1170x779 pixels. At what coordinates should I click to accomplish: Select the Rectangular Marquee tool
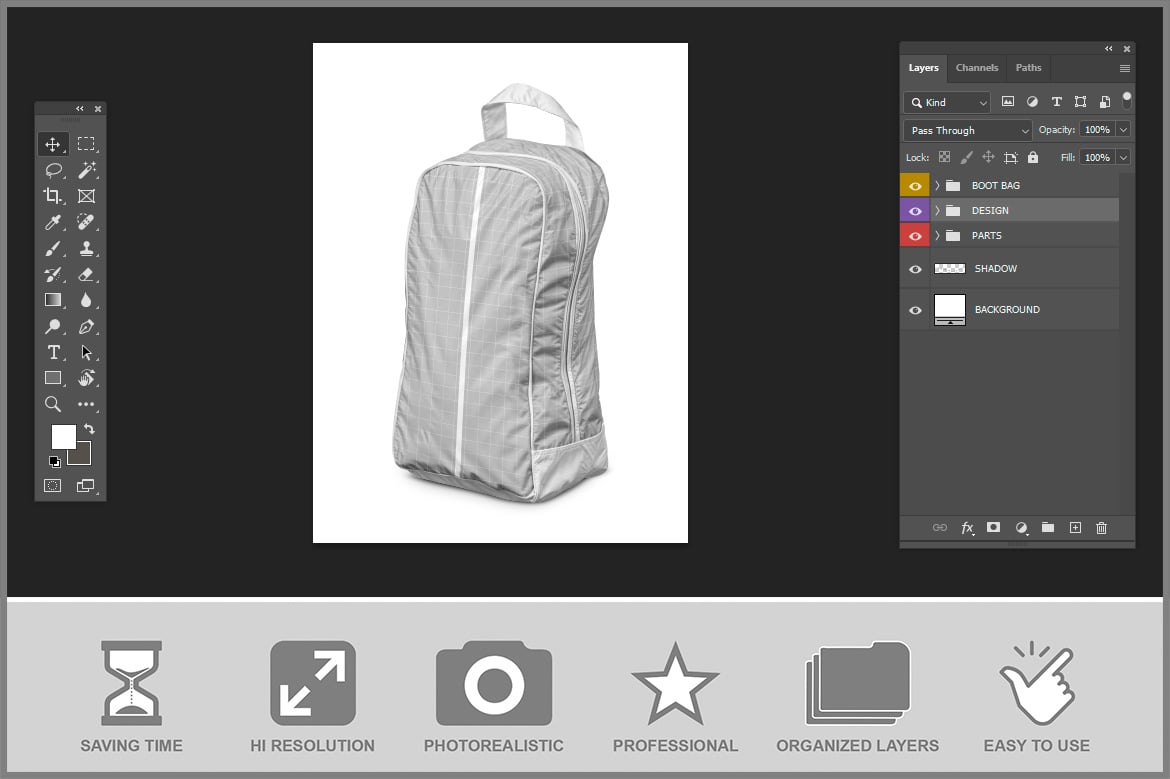[x=87, y=143]
